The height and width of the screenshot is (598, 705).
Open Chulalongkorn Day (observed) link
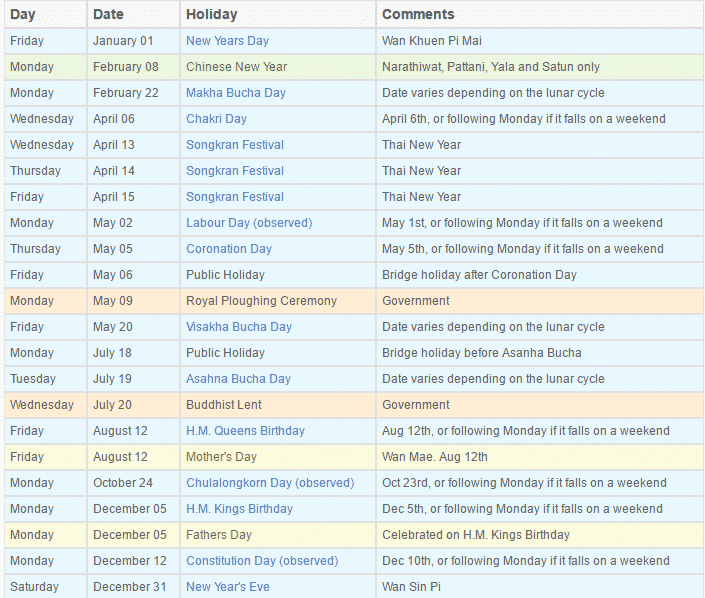(270, 483)
